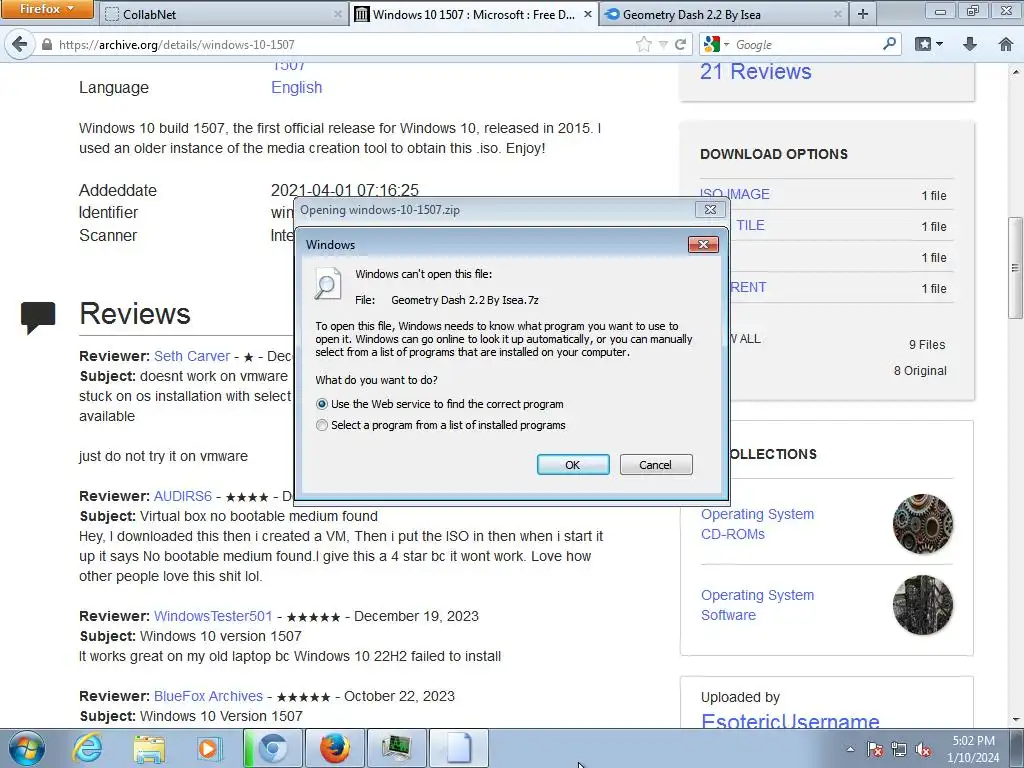Open the orange Firefox menu button
The width and height of the screenshot is (1024, 768).
click(x=47, y=9)
